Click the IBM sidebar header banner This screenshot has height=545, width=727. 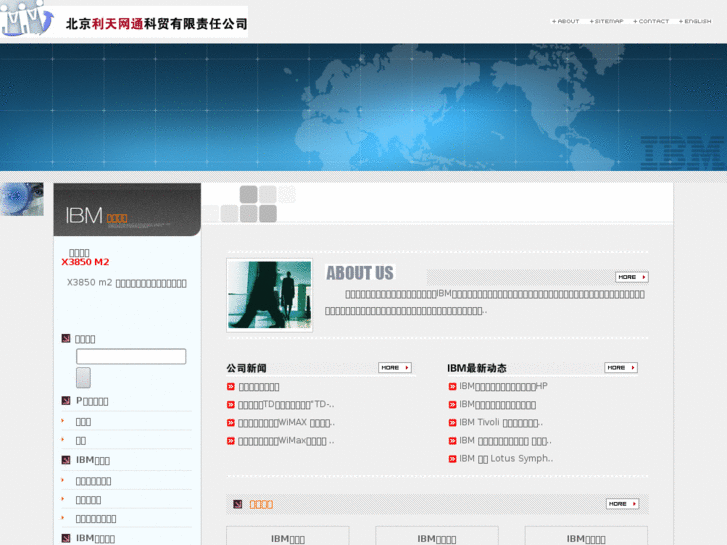[x=127, y=210]
